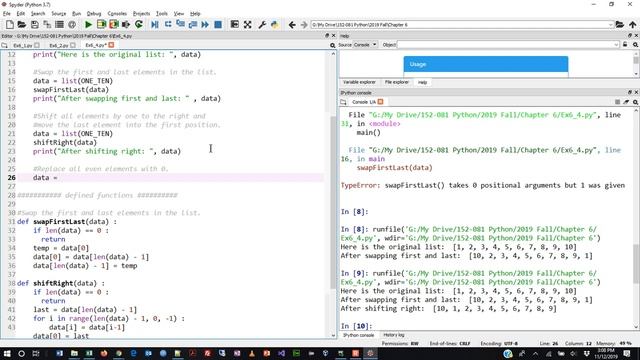Switch to Variable explorer tab
Image resolution: width=640 pixels, height=360 pixels.
coord(359,82)
